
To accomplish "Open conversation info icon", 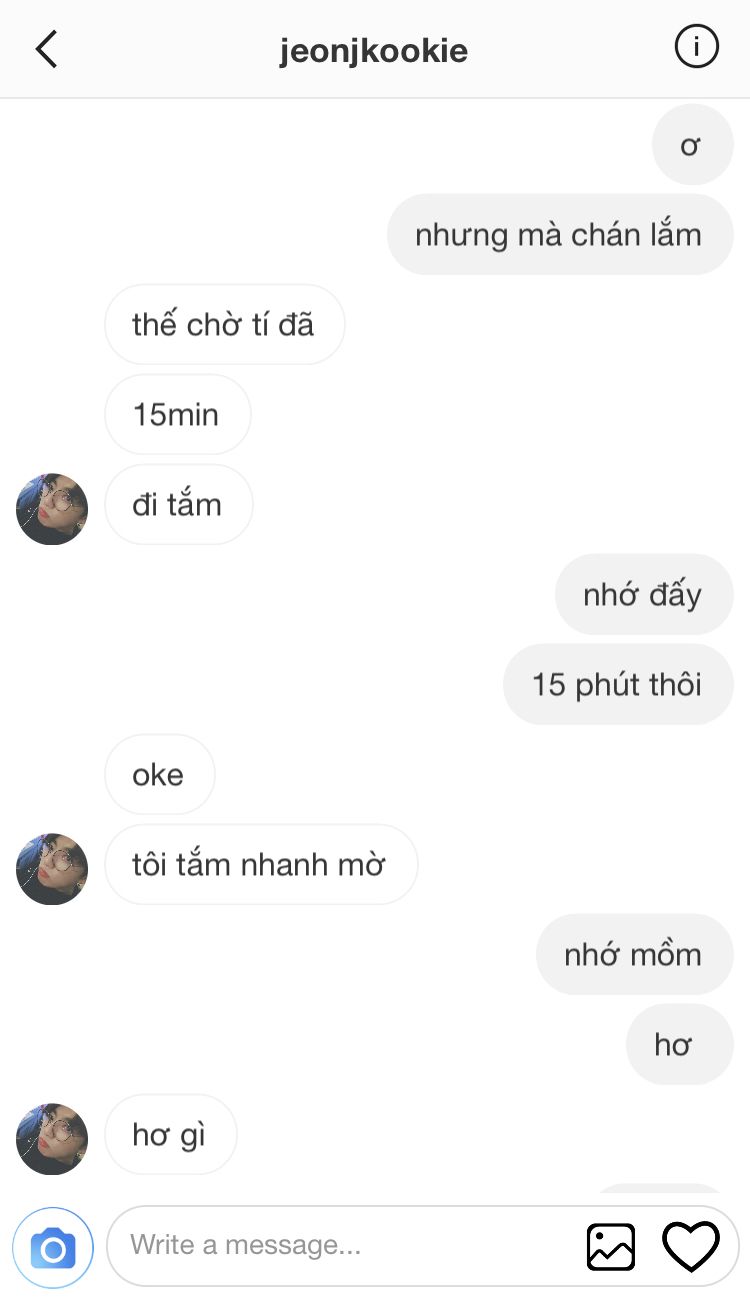I will [x=697, y=47].
